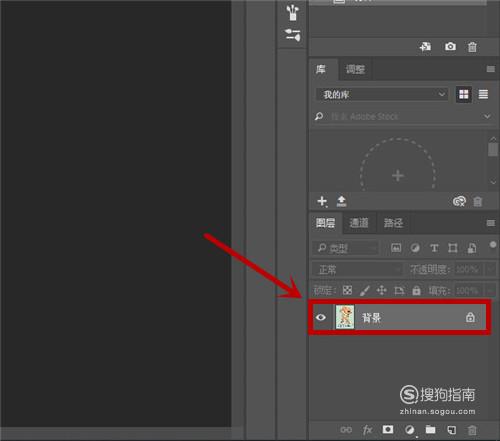Filter layers by smart objects

pos(472,248)
